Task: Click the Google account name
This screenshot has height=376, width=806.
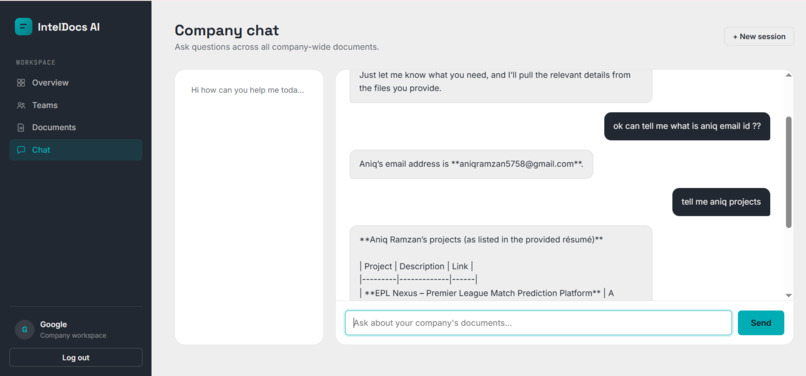Action: click(x=53, y=325)
